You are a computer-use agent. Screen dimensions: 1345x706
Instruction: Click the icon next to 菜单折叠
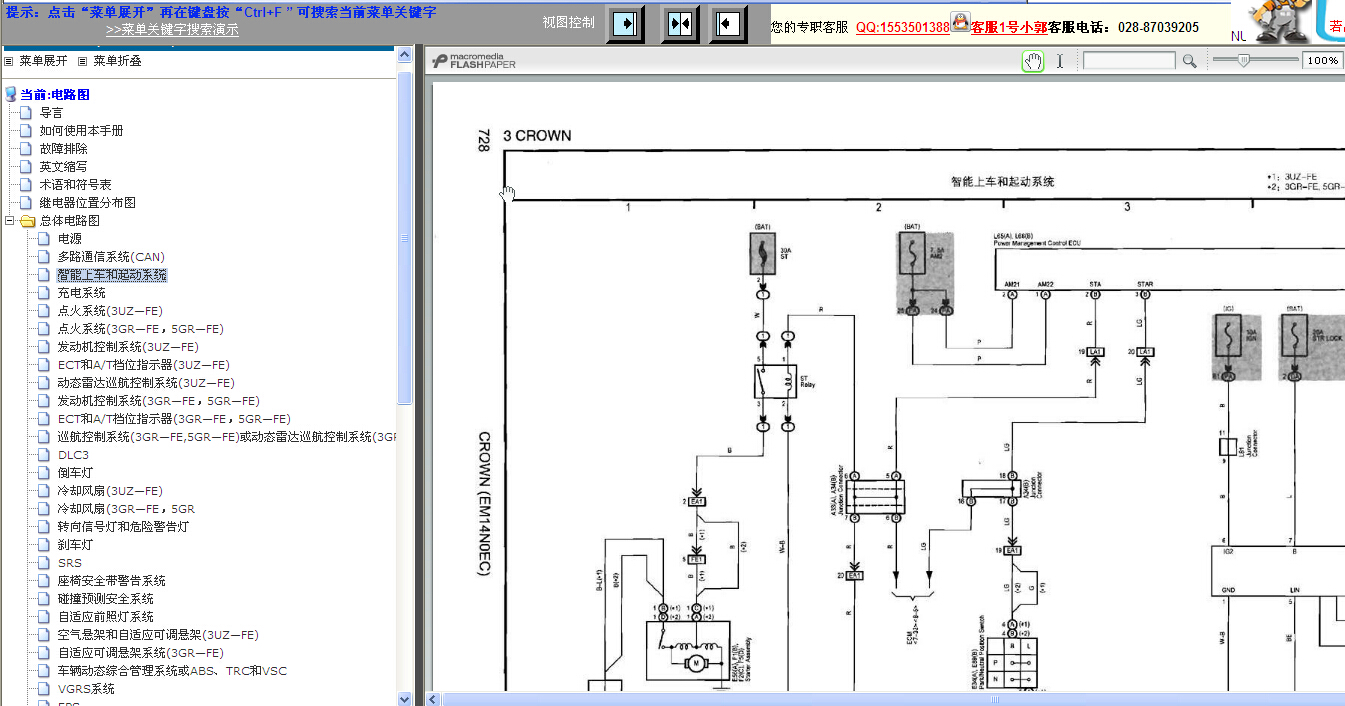(83, 61)
